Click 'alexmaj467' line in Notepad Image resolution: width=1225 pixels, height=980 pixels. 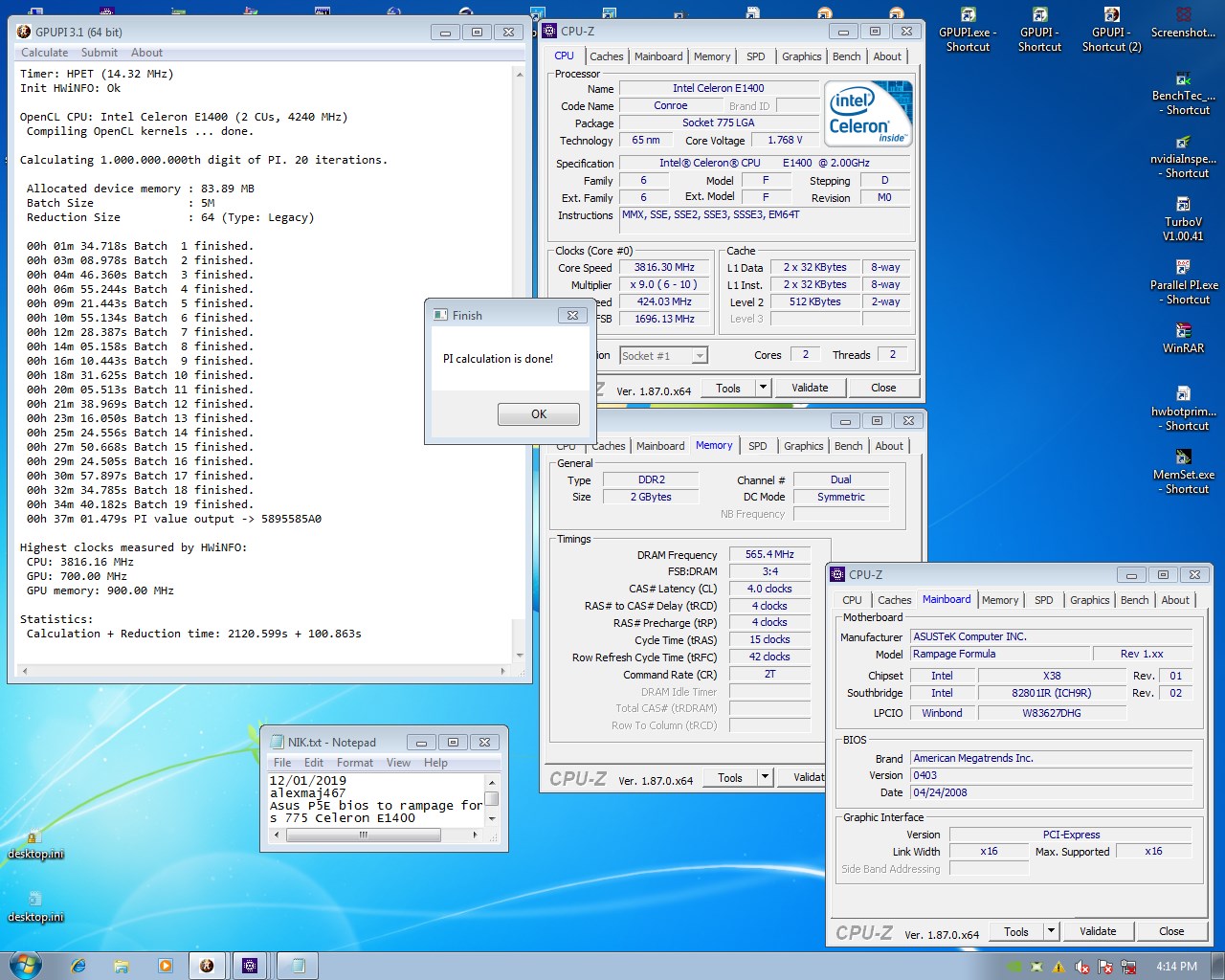point(308,792)
